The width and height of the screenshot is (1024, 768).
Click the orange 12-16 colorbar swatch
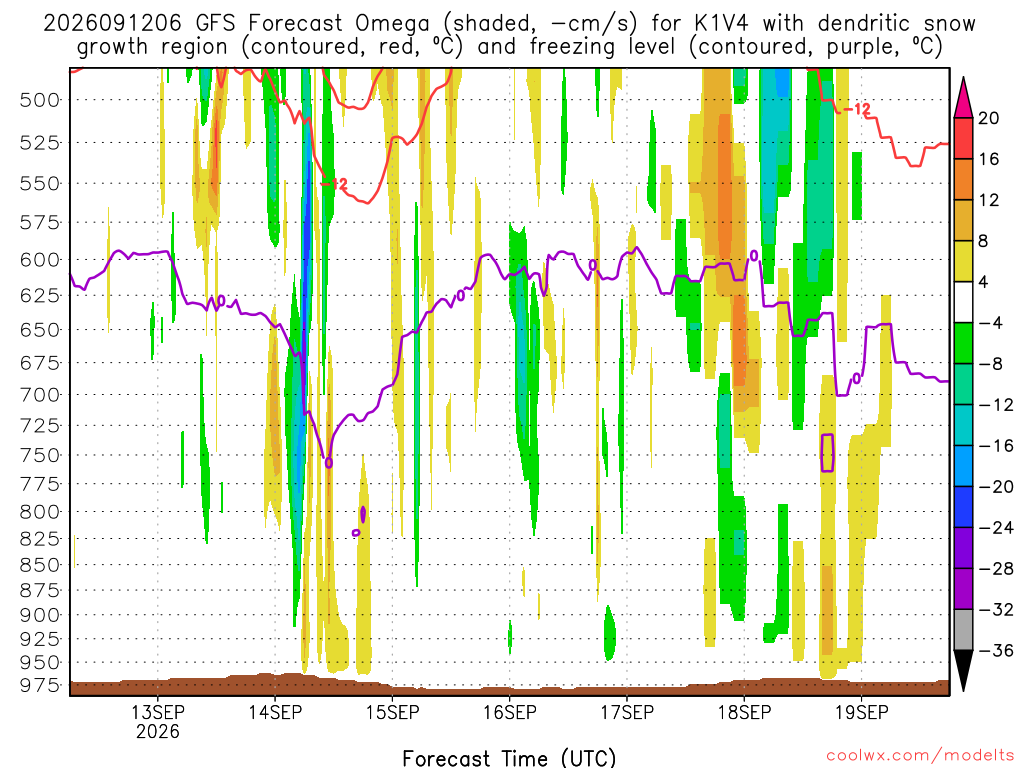point(963,179)
